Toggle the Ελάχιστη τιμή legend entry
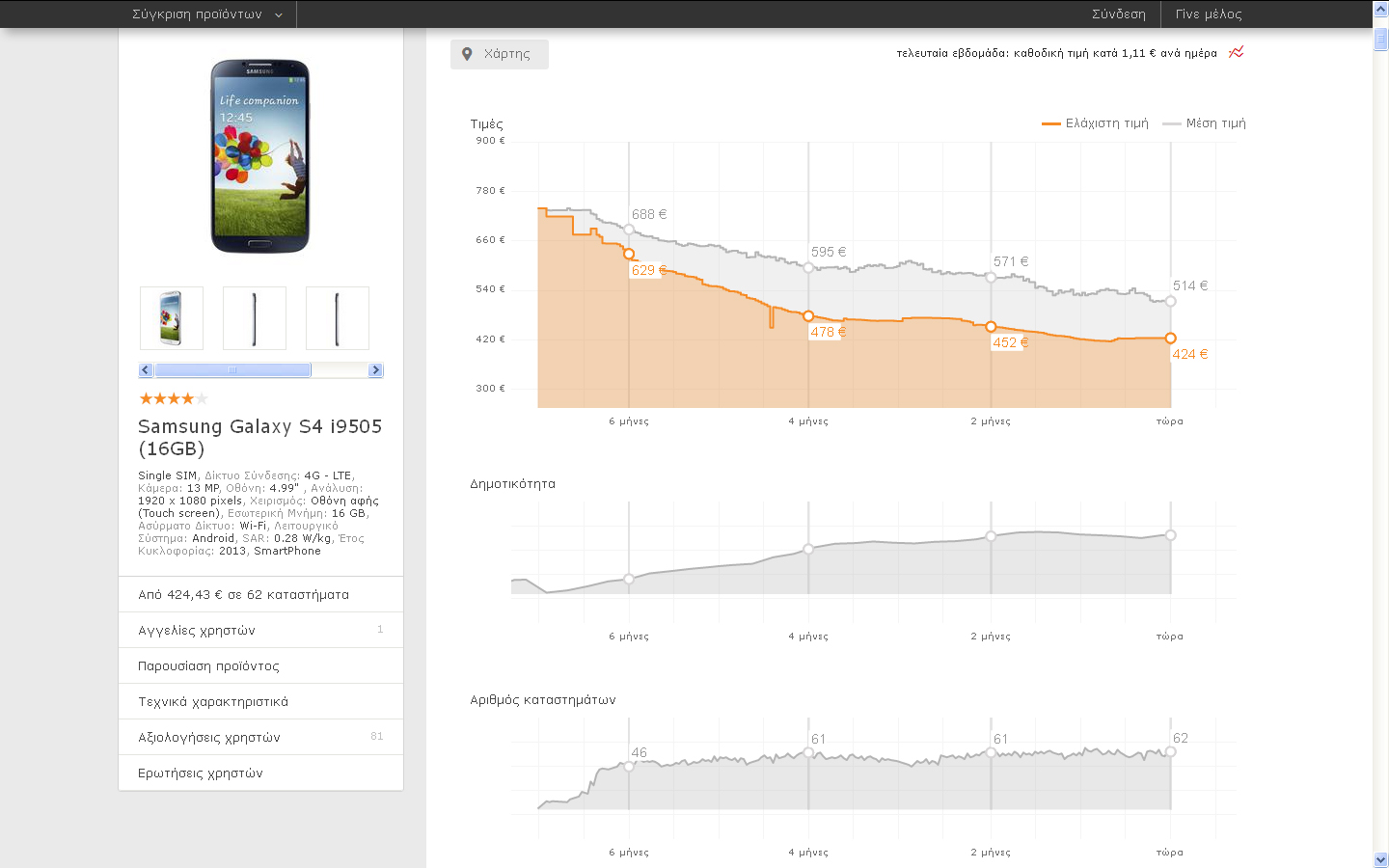The height and width of the screenshot is (868, 1389). click(x=1096, y=123)
